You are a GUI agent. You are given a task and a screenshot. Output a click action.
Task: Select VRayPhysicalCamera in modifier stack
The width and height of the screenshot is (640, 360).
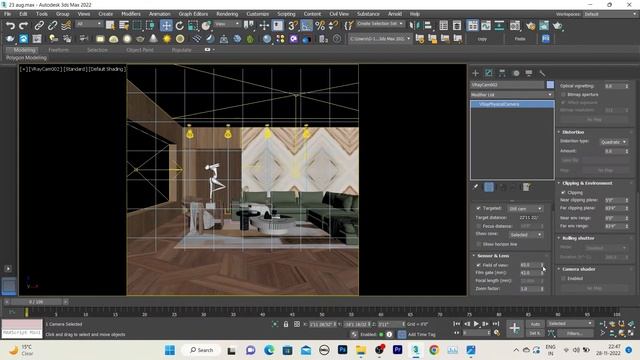(x=512, y=104)
